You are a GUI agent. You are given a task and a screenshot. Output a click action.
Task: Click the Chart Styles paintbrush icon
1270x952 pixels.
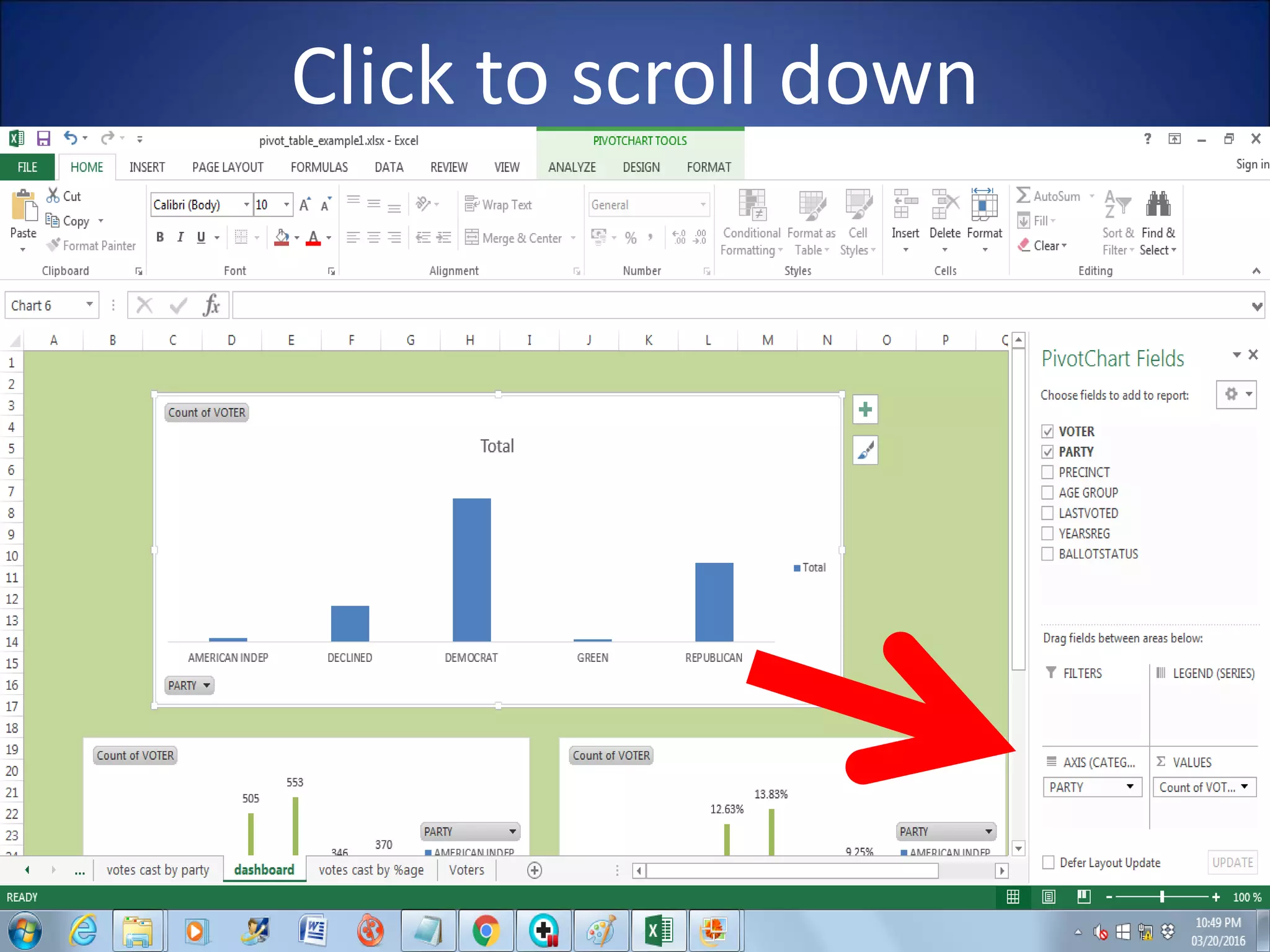point(865,450)
